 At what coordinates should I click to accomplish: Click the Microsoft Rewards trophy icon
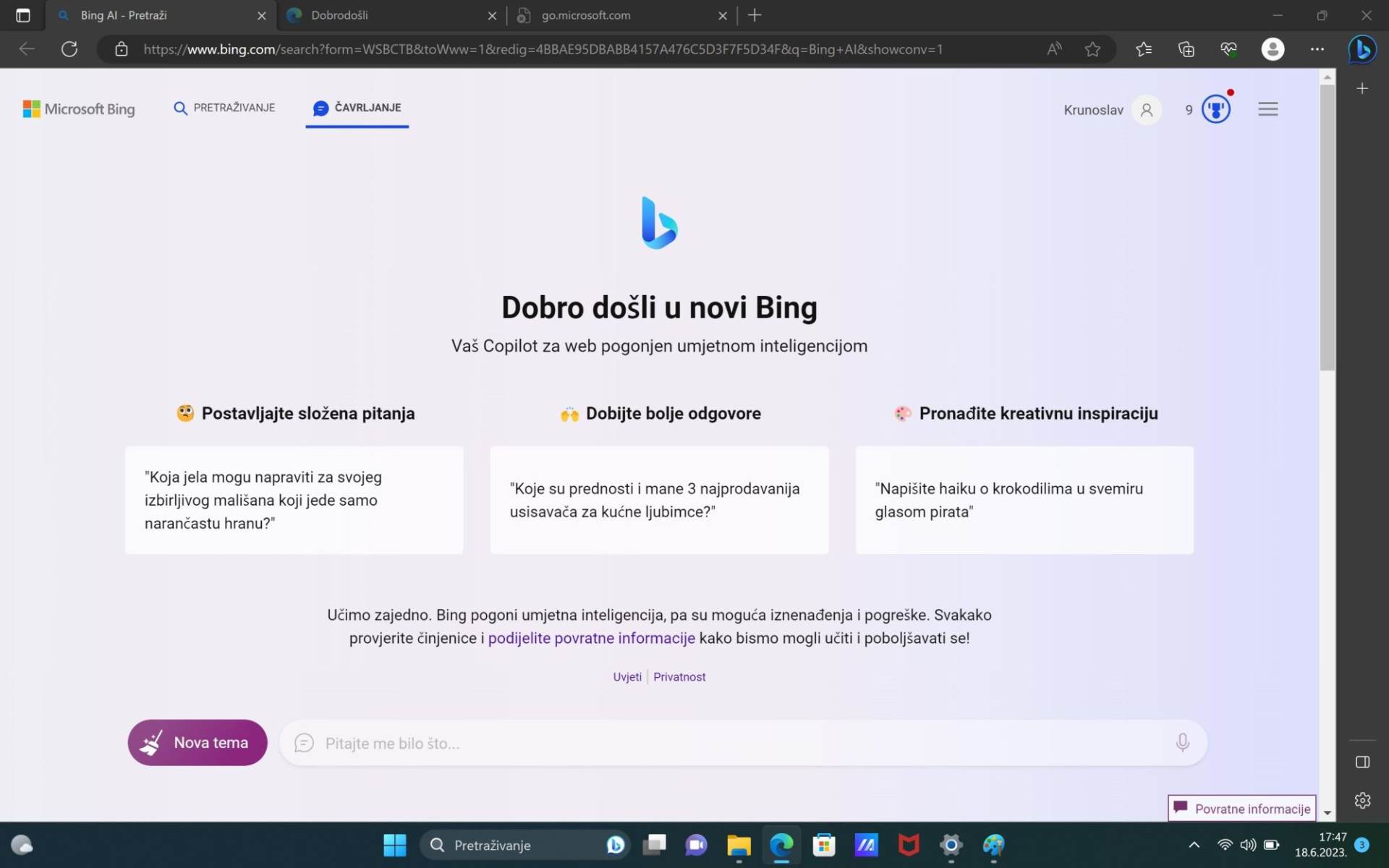point(1215,109)
